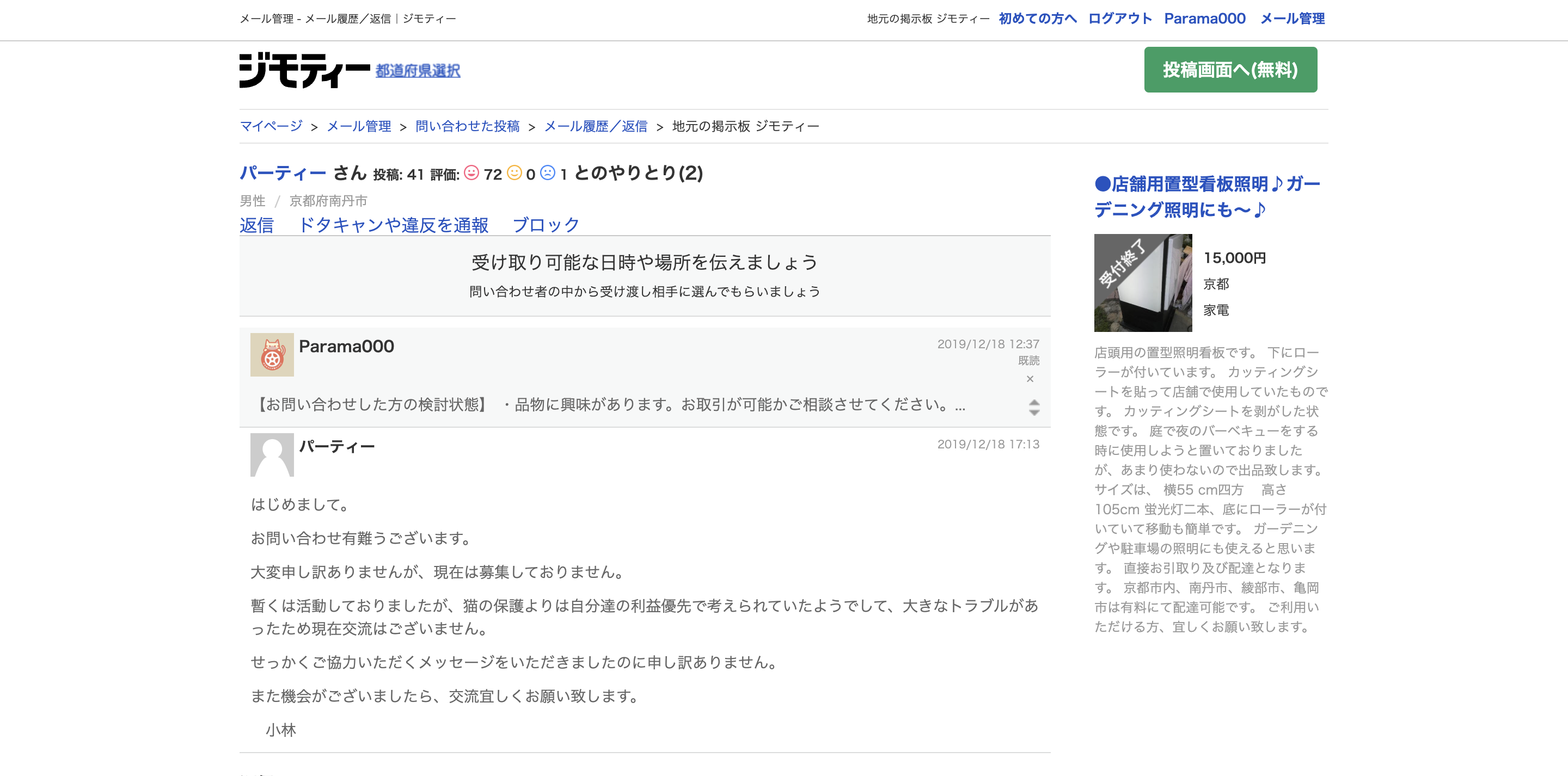This screenshot has height=776, width=1568.
Task: Click the pink happy face rating icon
Action: point(471,173)
